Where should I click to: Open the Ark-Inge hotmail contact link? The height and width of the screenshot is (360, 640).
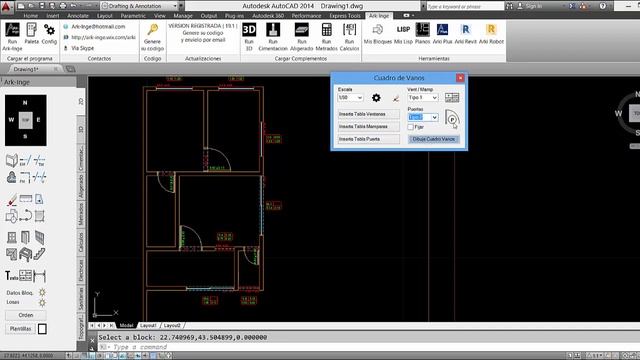(98, 27)
